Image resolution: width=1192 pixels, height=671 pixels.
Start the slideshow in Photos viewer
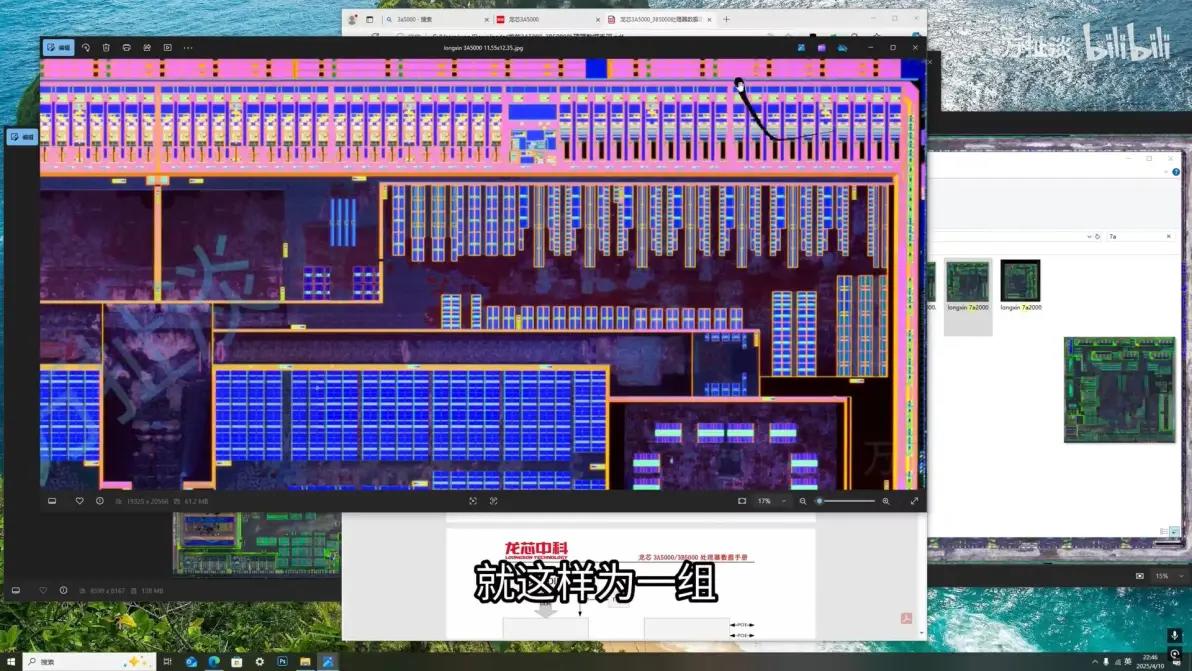(x=168, y=47)
